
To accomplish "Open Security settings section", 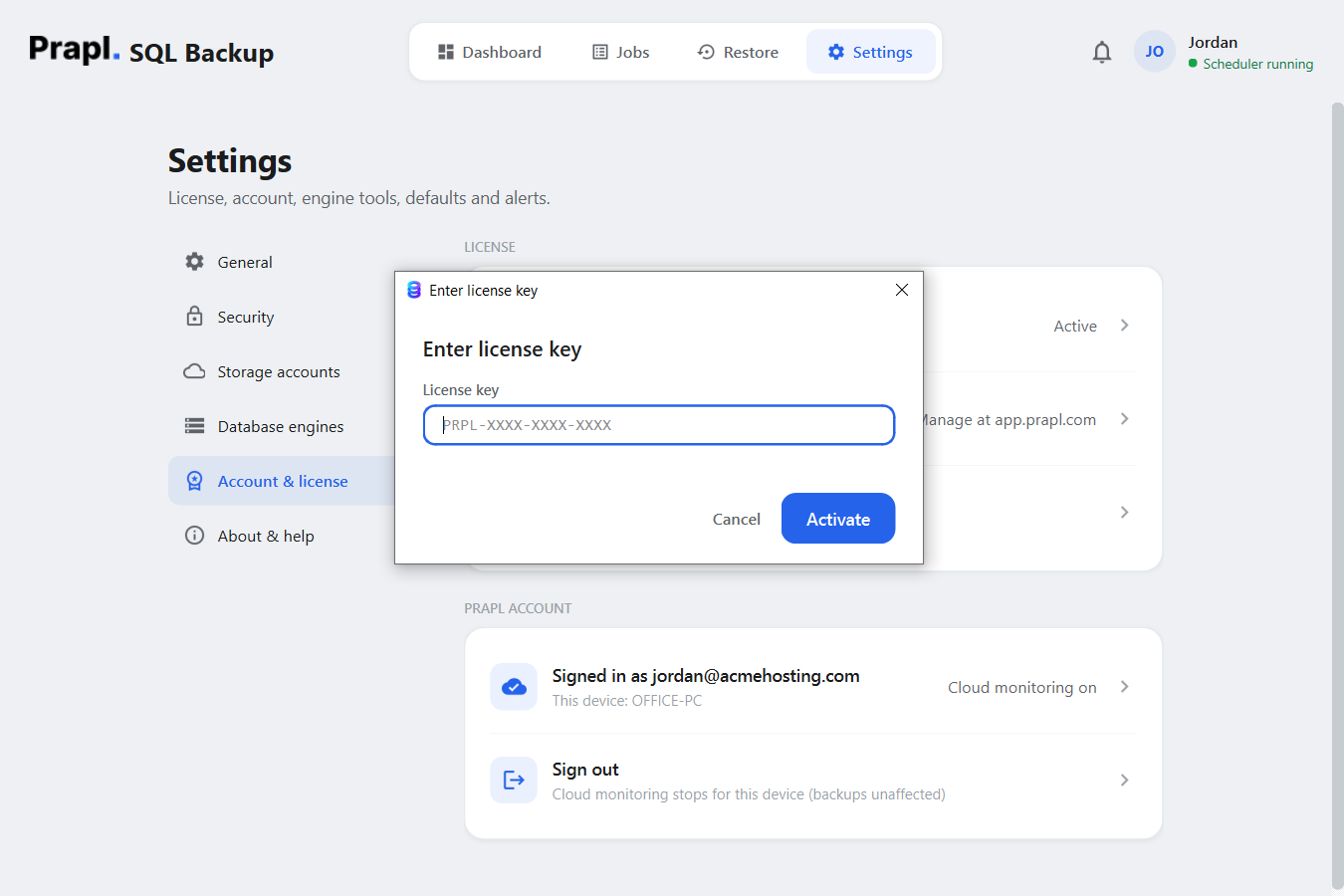I will tap(283, 317).
